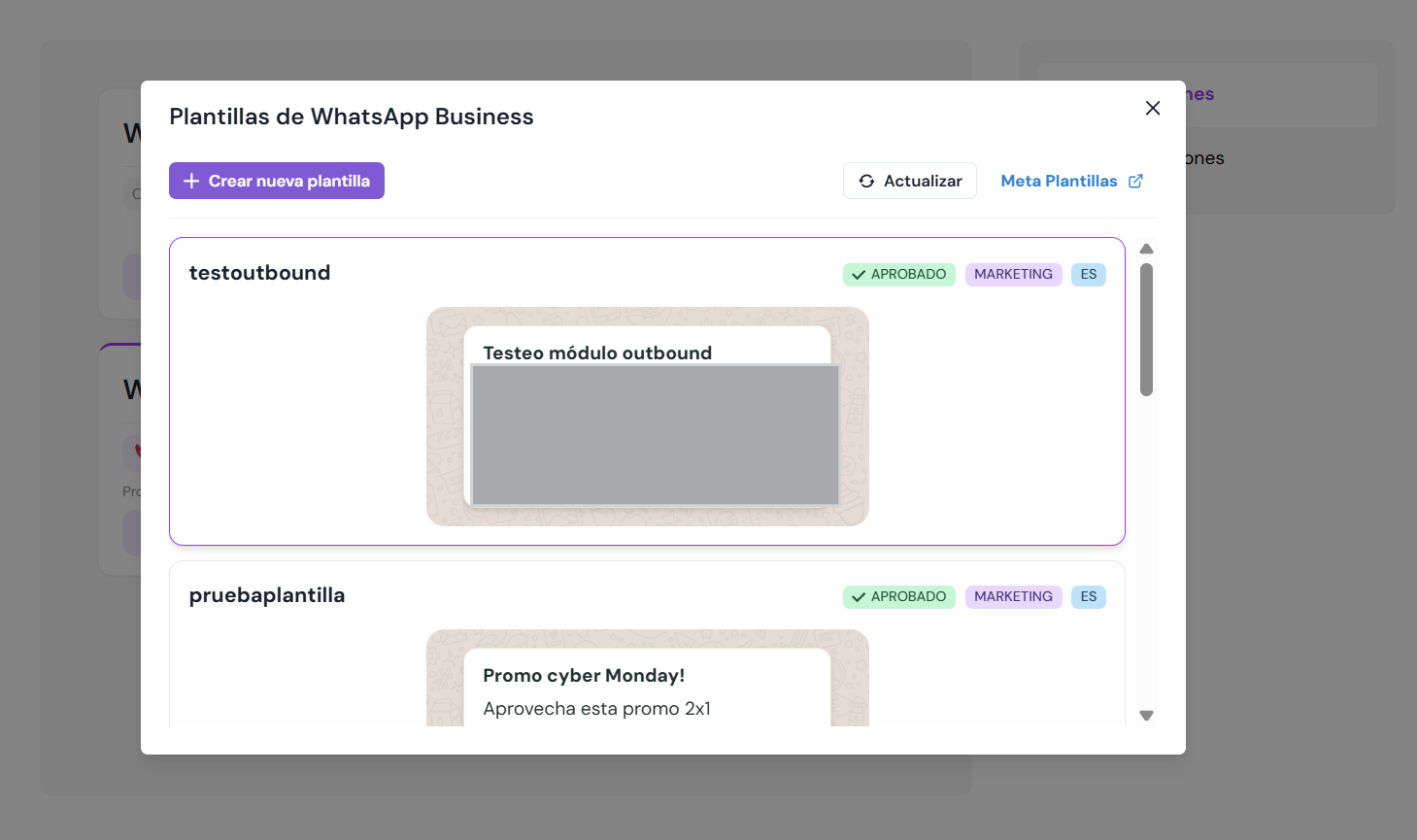Click the MARKETING tag on testoutbound
This screenshot has width=1417, height=840.
tap(1013, 275)
